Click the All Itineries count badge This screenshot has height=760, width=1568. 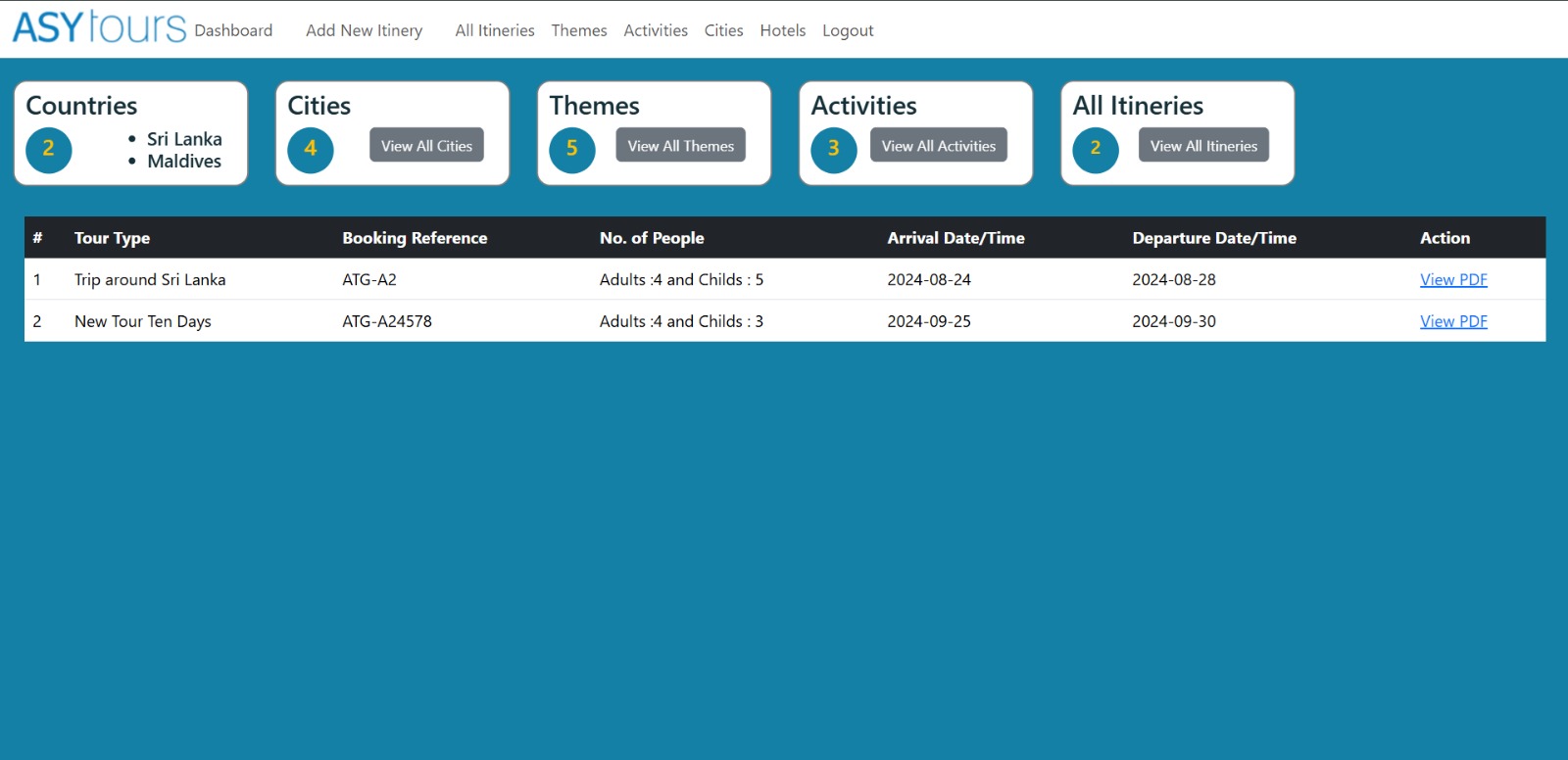[x=1095, y=150]
